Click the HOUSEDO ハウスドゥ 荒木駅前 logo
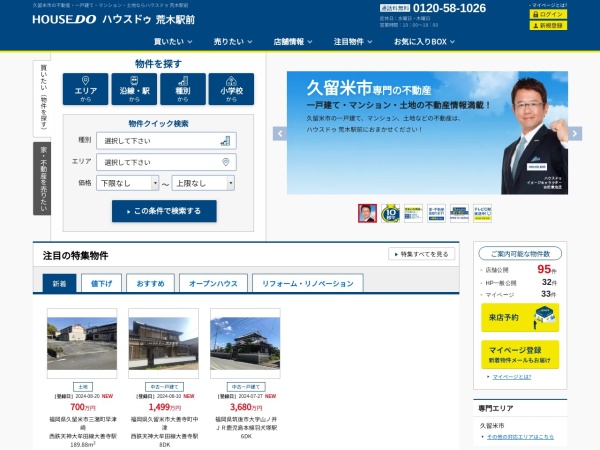 114,19
